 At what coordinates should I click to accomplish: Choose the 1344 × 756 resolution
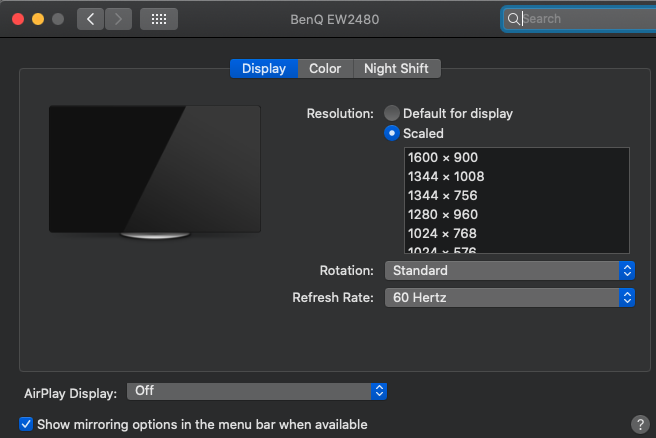pos(517,195)
